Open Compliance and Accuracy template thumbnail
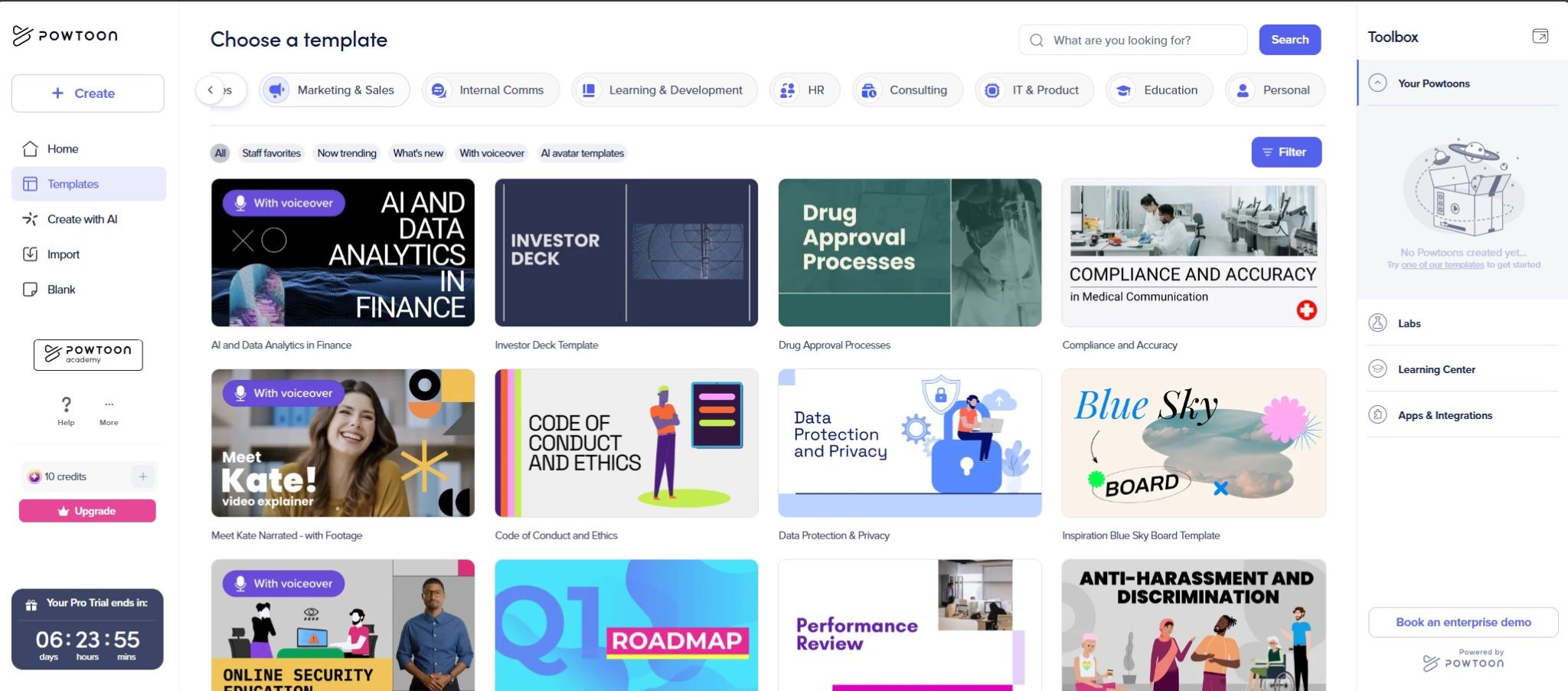The image size is (1568, 691). click(1194, 253)
